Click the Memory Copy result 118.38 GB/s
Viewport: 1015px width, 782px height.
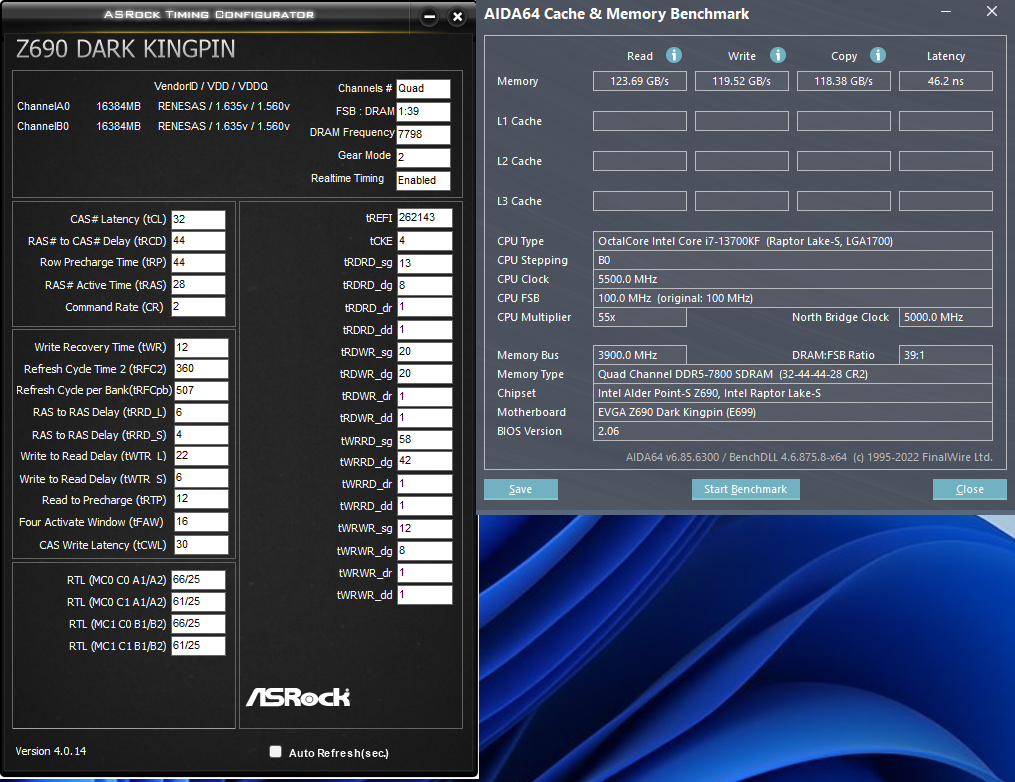pos(843,81)
